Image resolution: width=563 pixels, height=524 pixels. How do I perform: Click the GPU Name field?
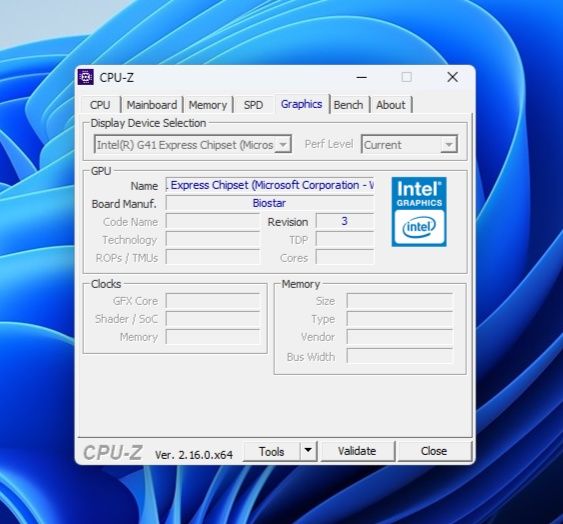coord(270,185)
